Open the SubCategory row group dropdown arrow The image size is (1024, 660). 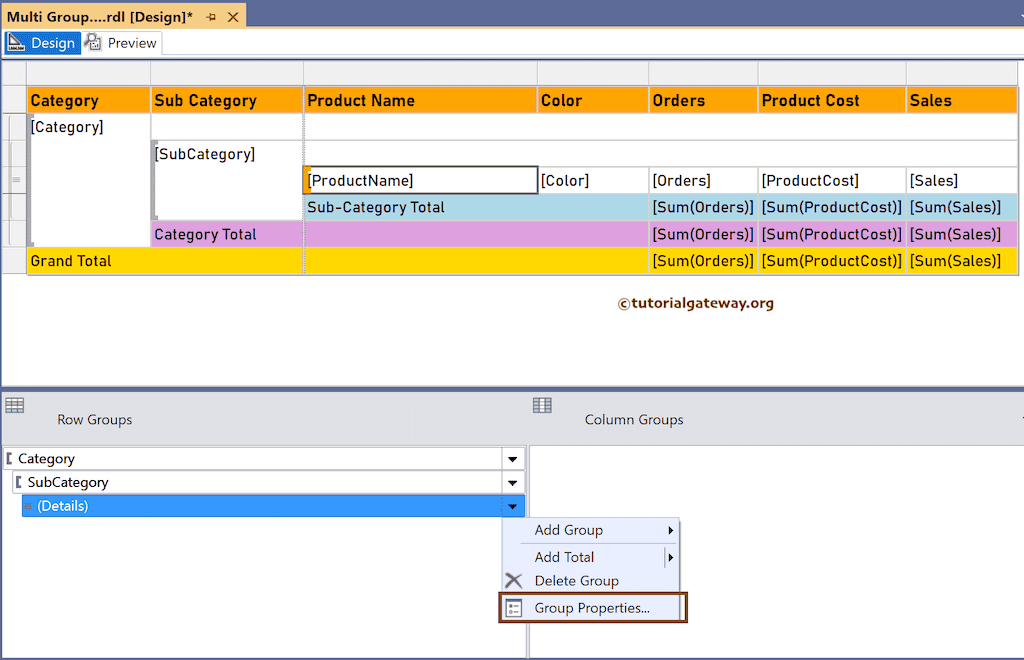pos(512,483)
